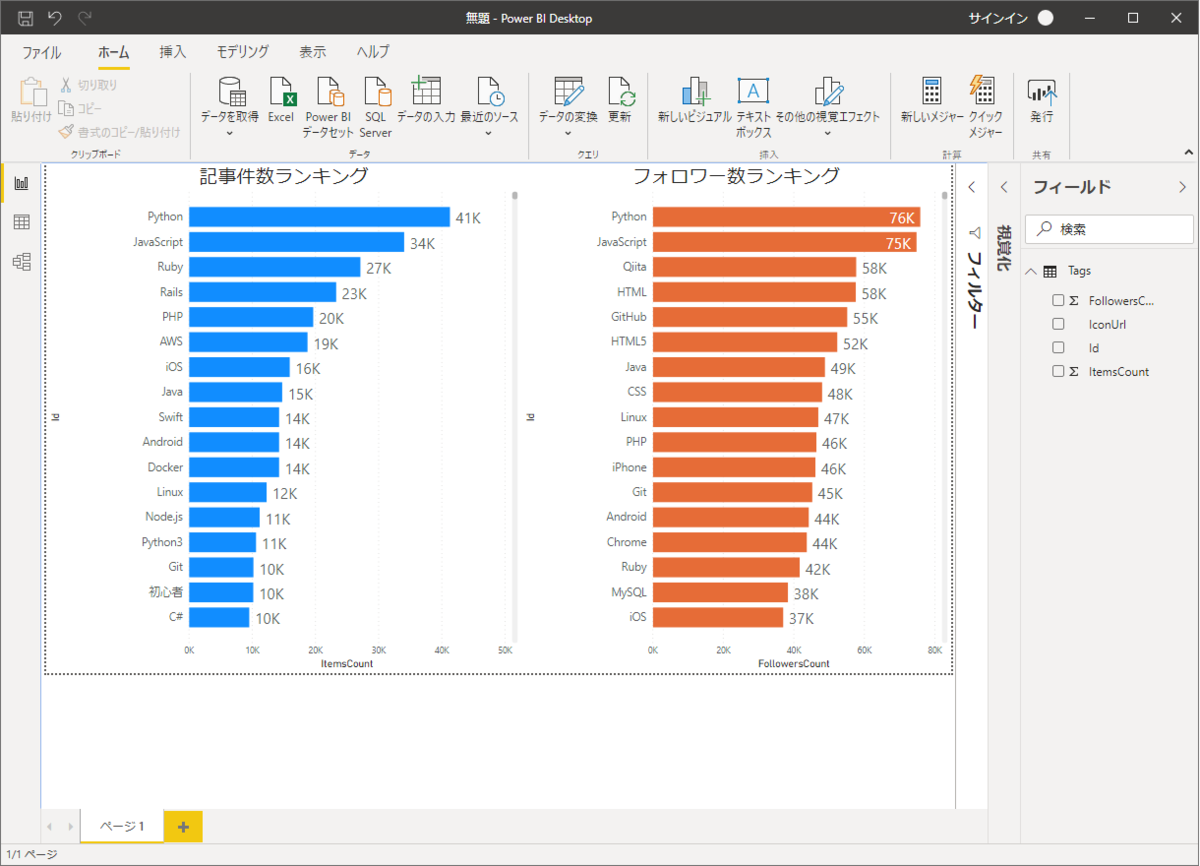The width and height of the screenshot is (1200, 866).
Task: Open the データを取得 dropdown arrow
Action: tap(229, 133)
